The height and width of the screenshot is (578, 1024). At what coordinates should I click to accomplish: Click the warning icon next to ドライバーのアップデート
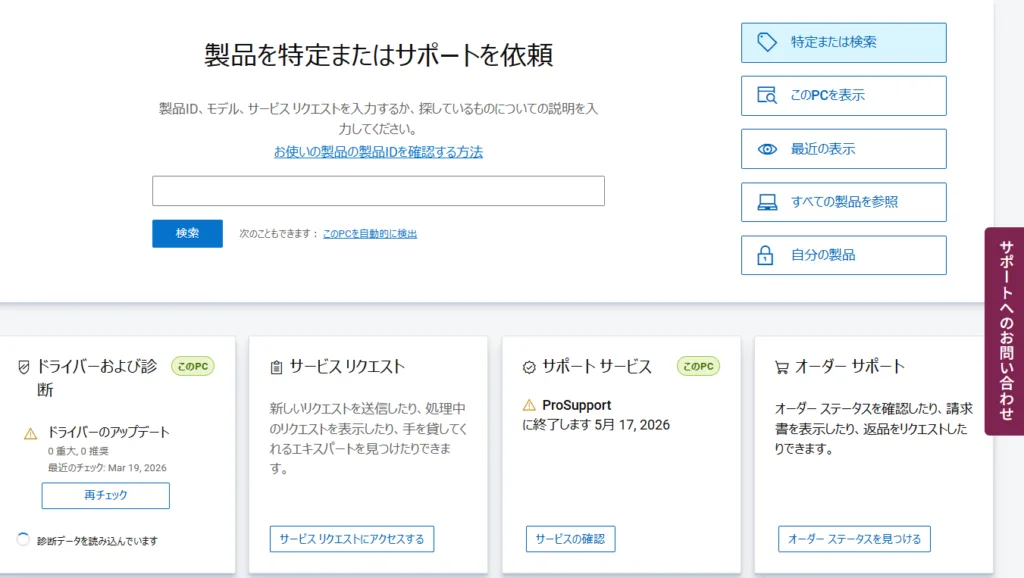click(x=30, y=433)
